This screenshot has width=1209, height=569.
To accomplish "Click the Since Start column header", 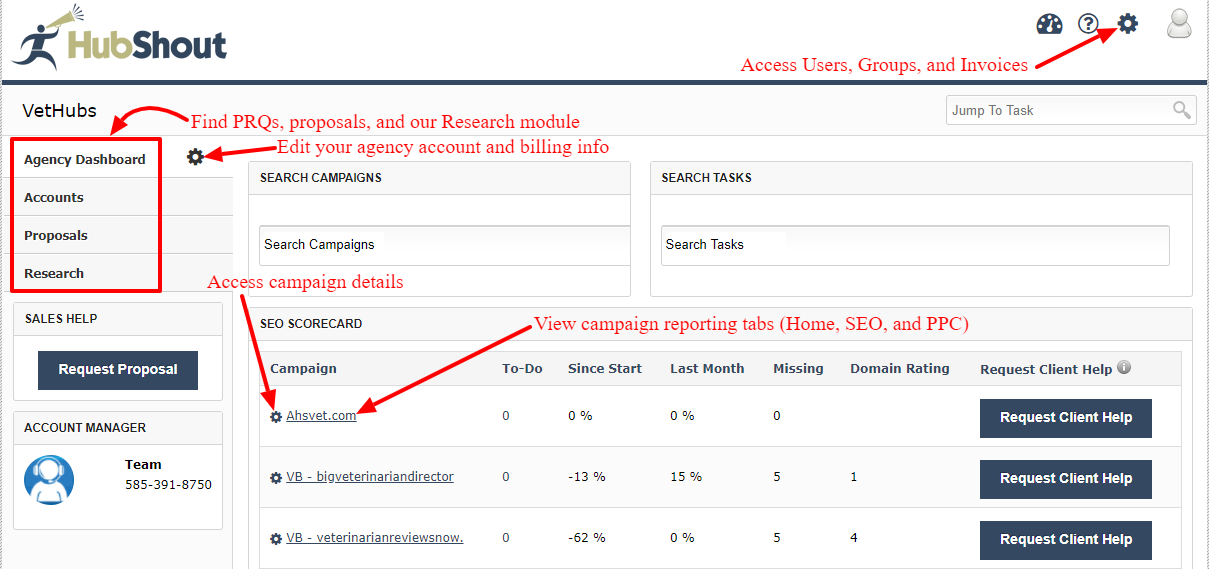I will pos(605,368).
